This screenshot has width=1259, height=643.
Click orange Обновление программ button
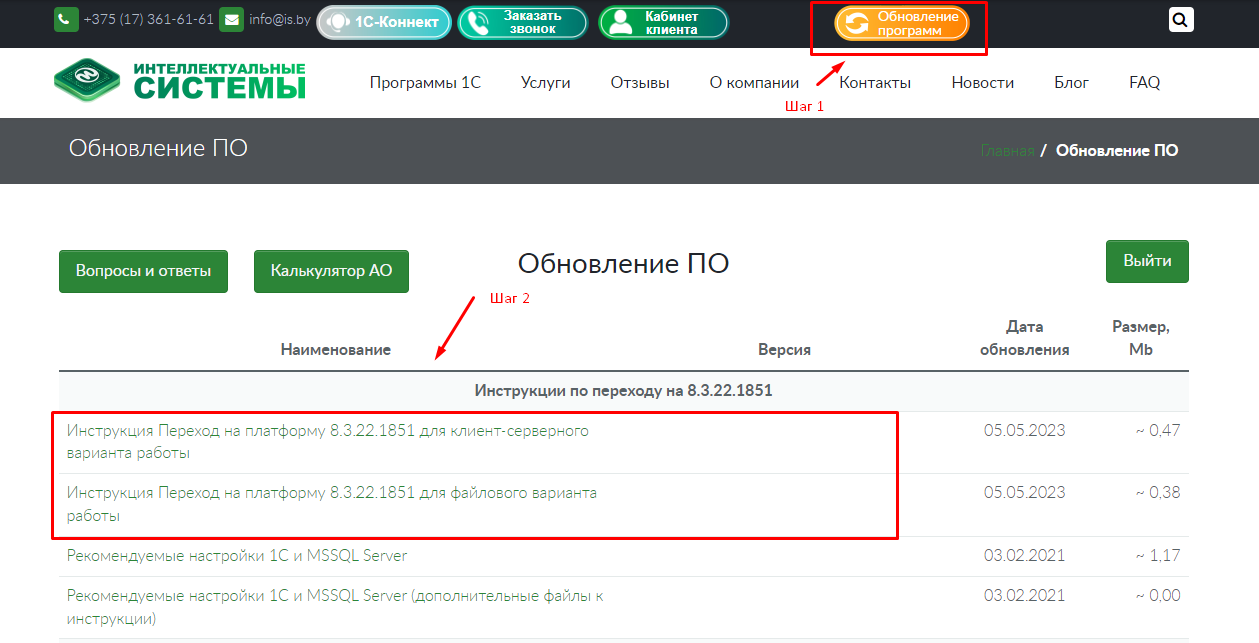(902, 23)
